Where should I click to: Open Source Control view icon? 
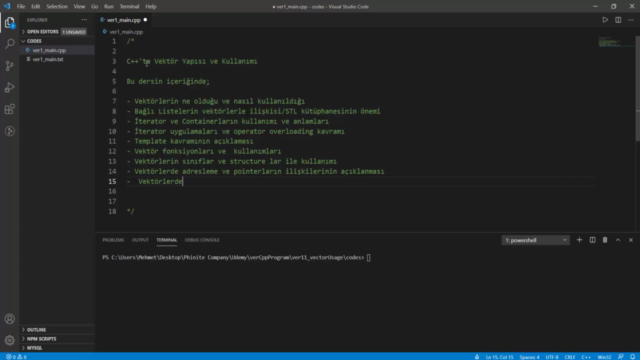(9, 66)
